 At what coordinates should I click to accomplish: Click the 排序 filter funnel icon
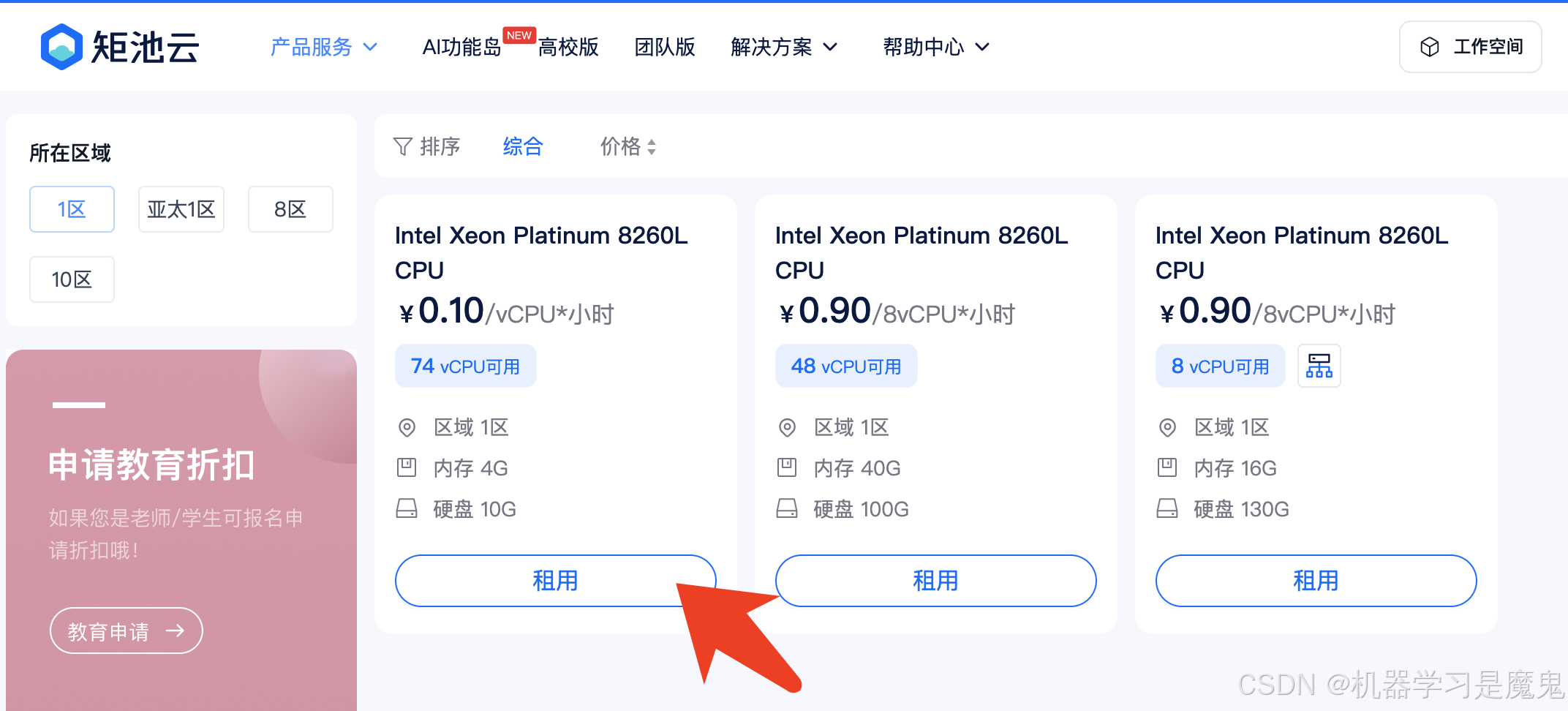(403, 146)
